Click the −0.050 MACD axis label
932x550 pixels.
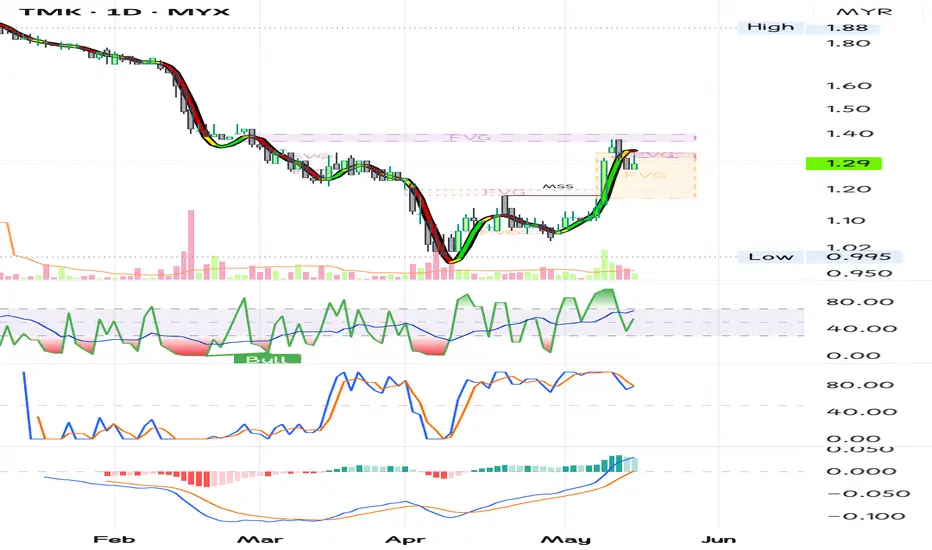[x=868, y=494]
